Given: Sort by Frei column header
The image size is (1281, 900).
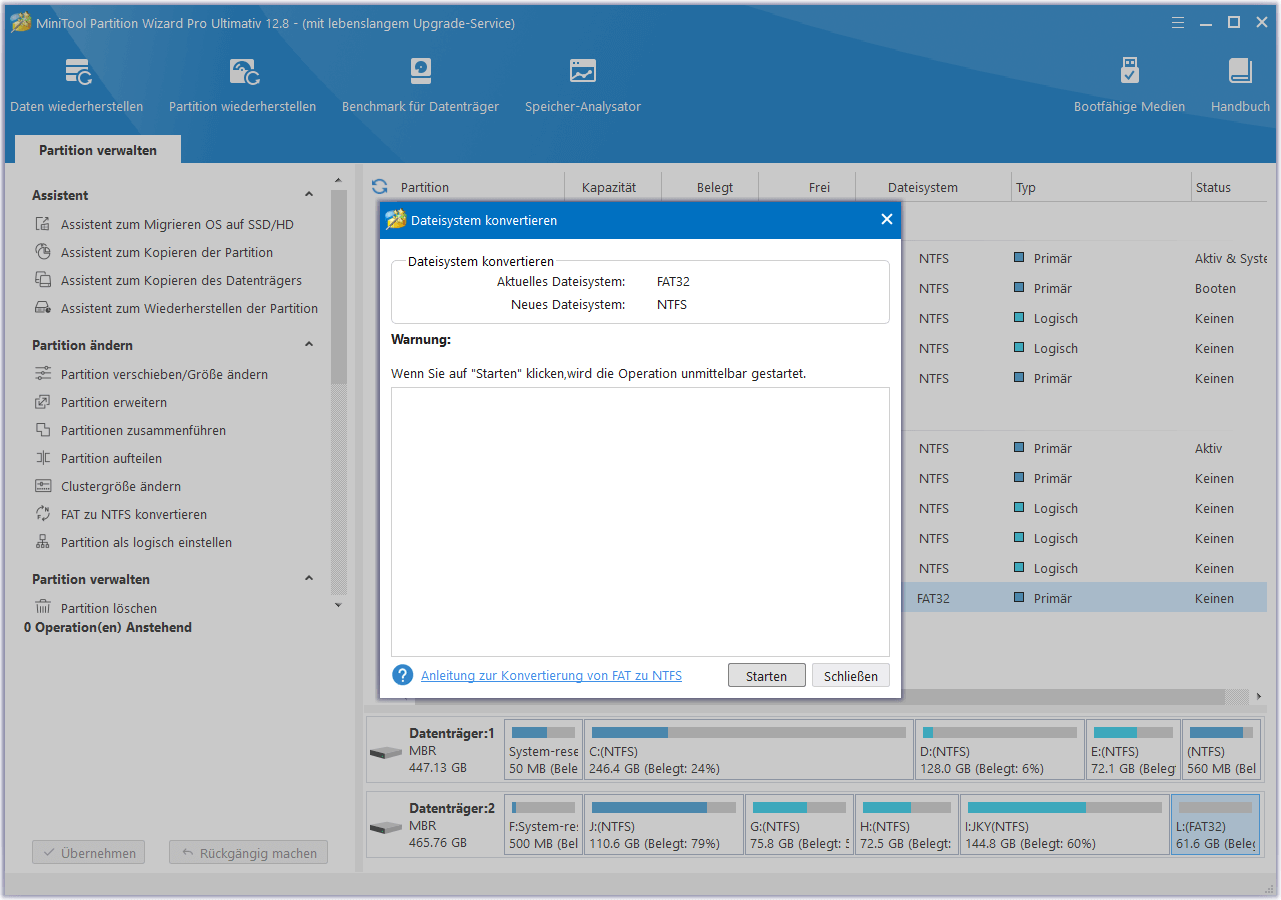Looking at the screenshot, I should tap(807, 187).
